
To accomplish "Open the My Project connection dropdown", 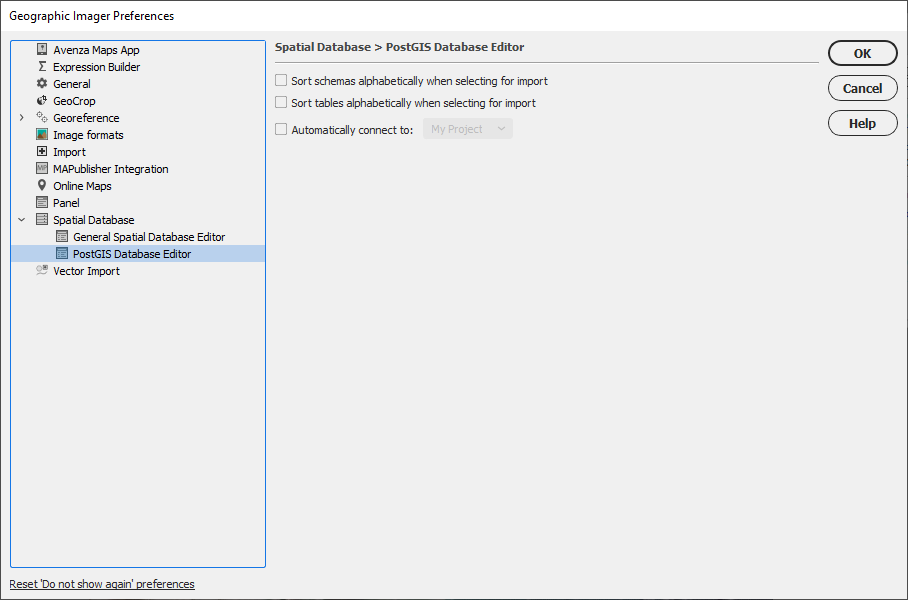I will click(x=468, y=129).
